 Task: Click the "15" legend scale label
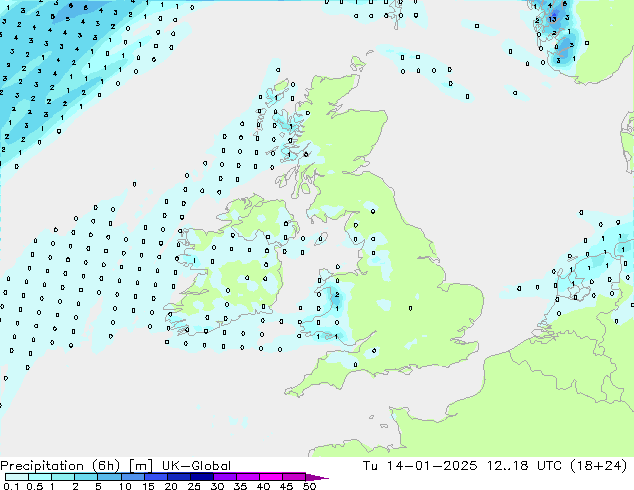point(148,486)
